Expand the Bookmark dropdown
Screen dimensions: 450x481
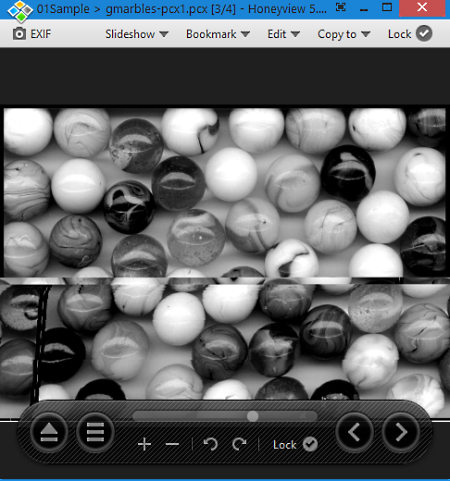(x=218, y=34)
